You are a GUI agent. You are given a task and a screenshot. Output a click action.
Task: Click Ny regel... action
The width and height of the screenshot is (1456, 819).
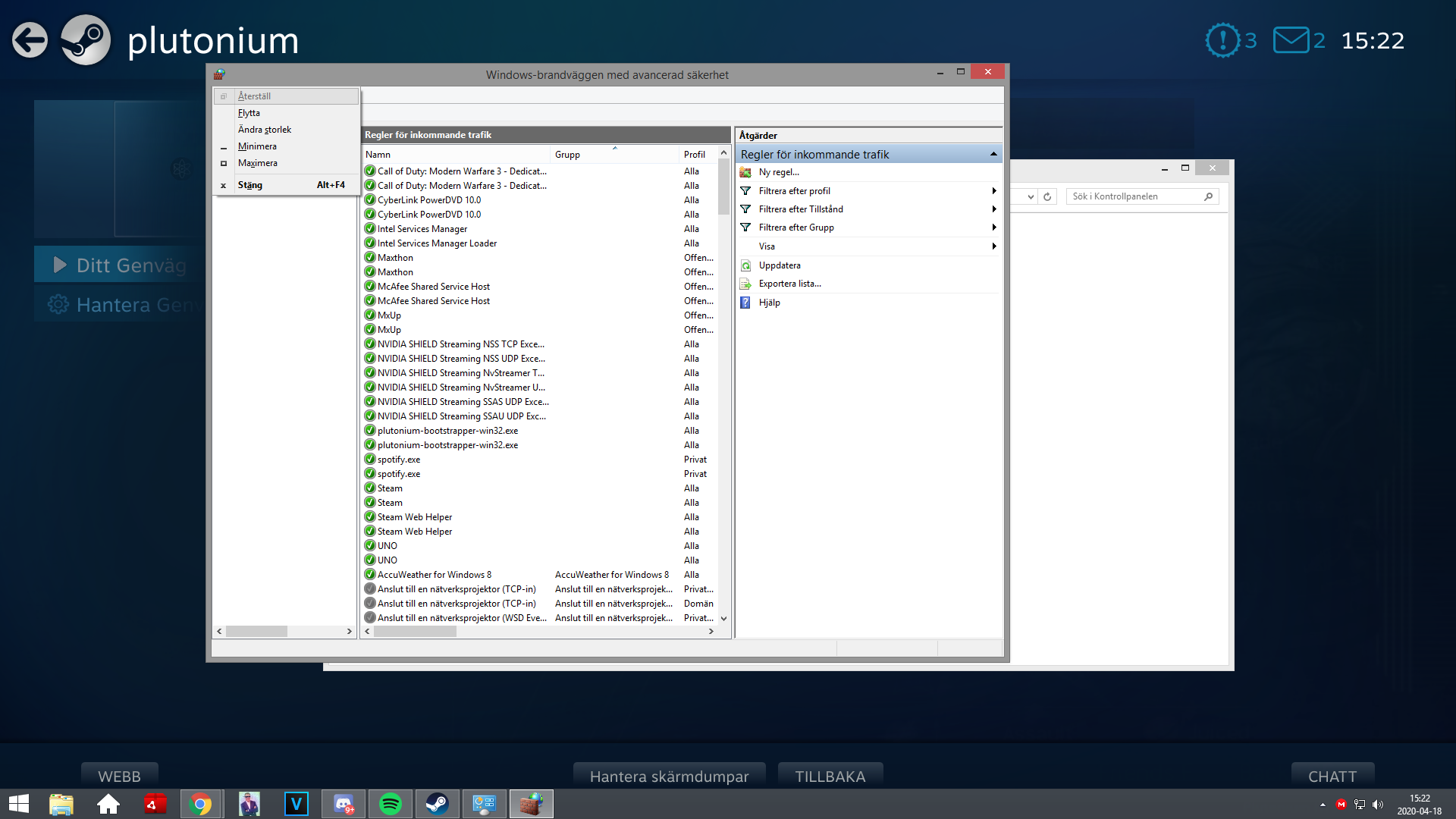tap(779, 172)
